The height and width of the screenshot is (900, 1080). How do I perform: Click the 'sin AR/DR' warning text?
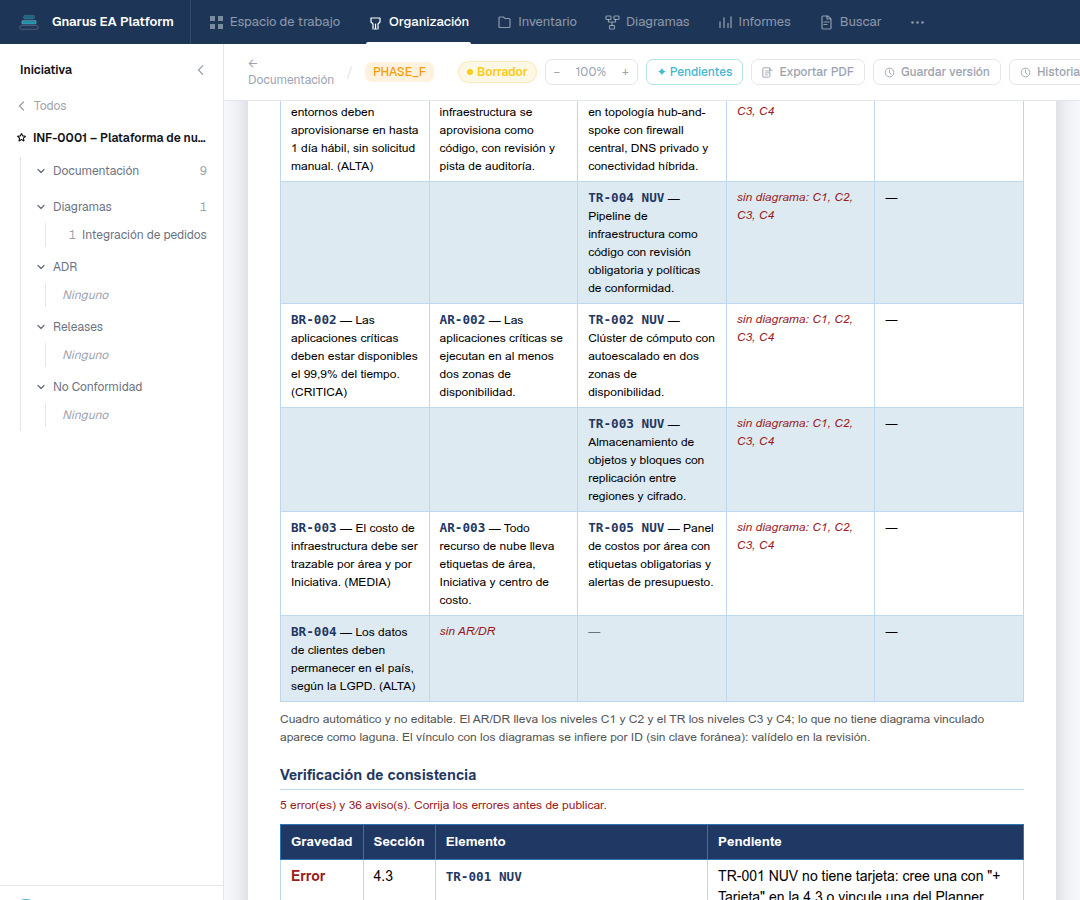[x=467, y=631]
